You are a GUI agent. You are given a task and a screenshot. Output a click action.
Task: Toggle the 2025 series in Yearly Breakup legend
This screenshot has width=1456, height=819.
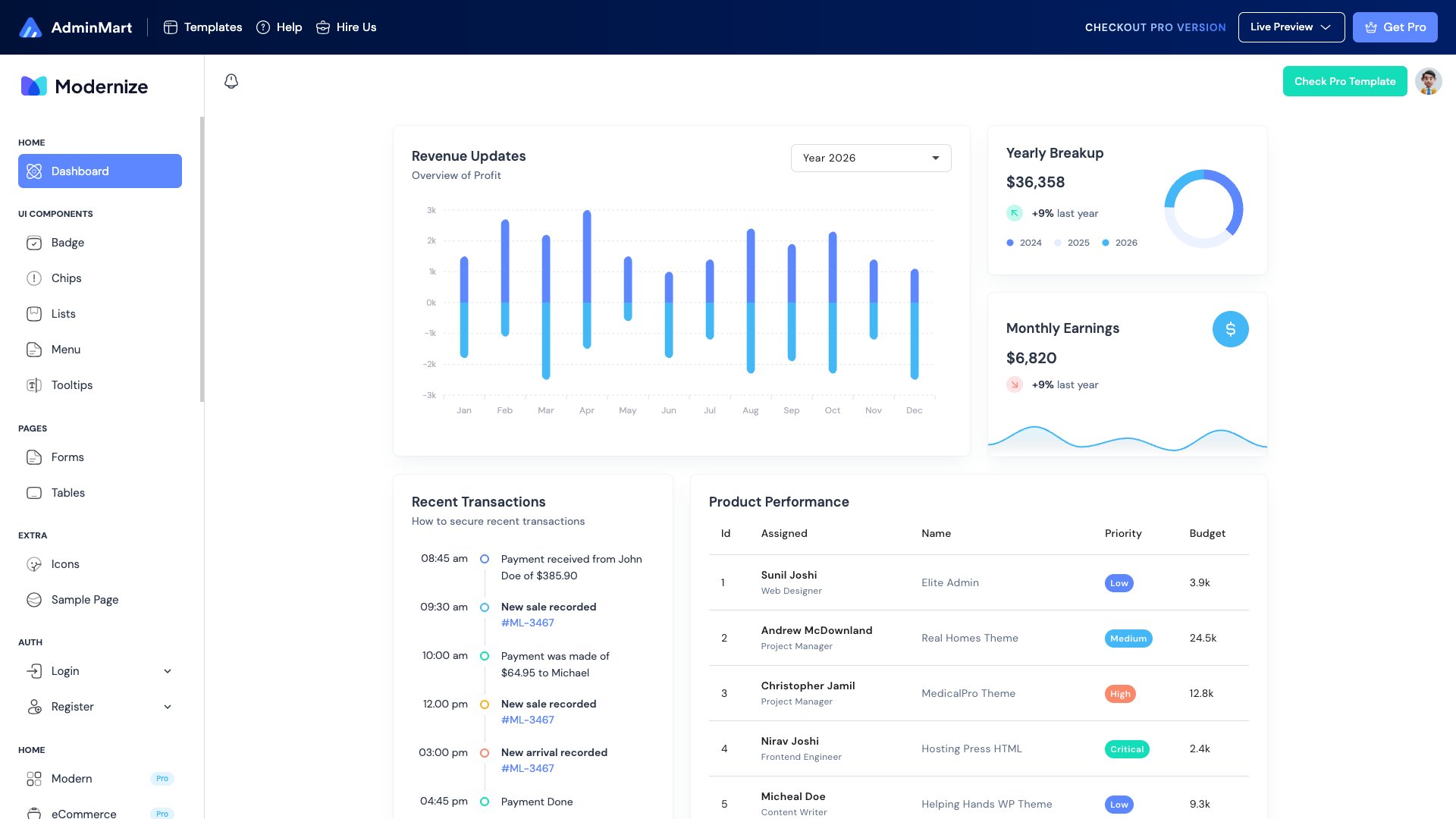pyautogui.click(x=1072, y=243)
